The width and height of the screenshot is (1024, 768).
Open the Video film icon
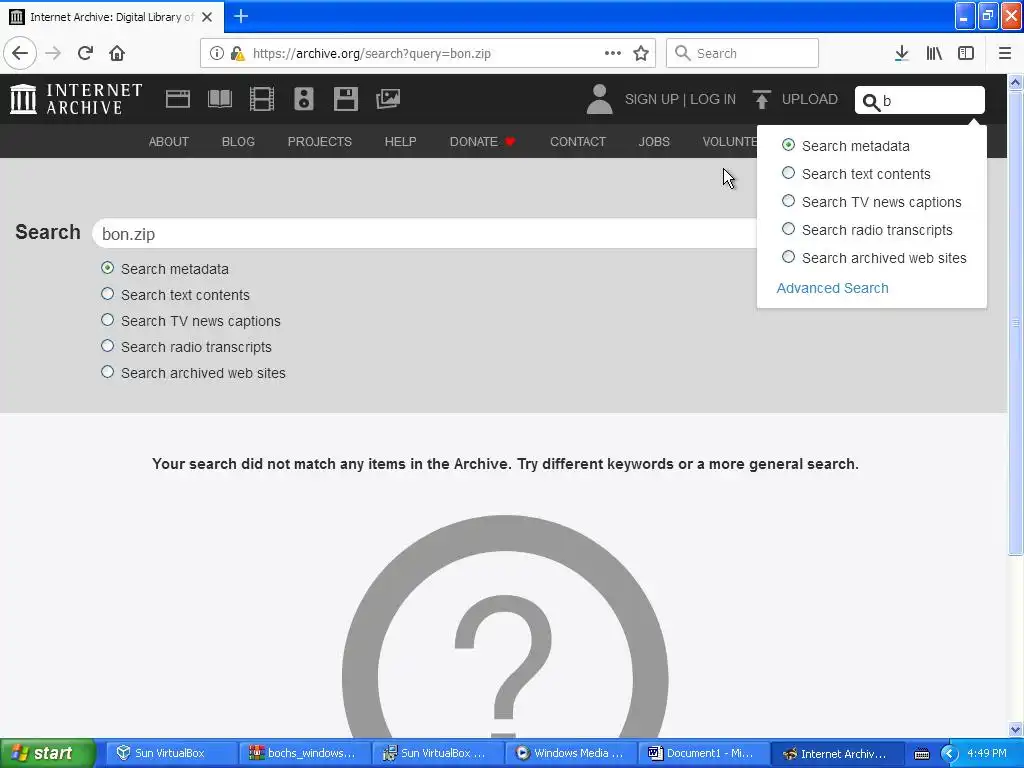click(x=262, y=99)
